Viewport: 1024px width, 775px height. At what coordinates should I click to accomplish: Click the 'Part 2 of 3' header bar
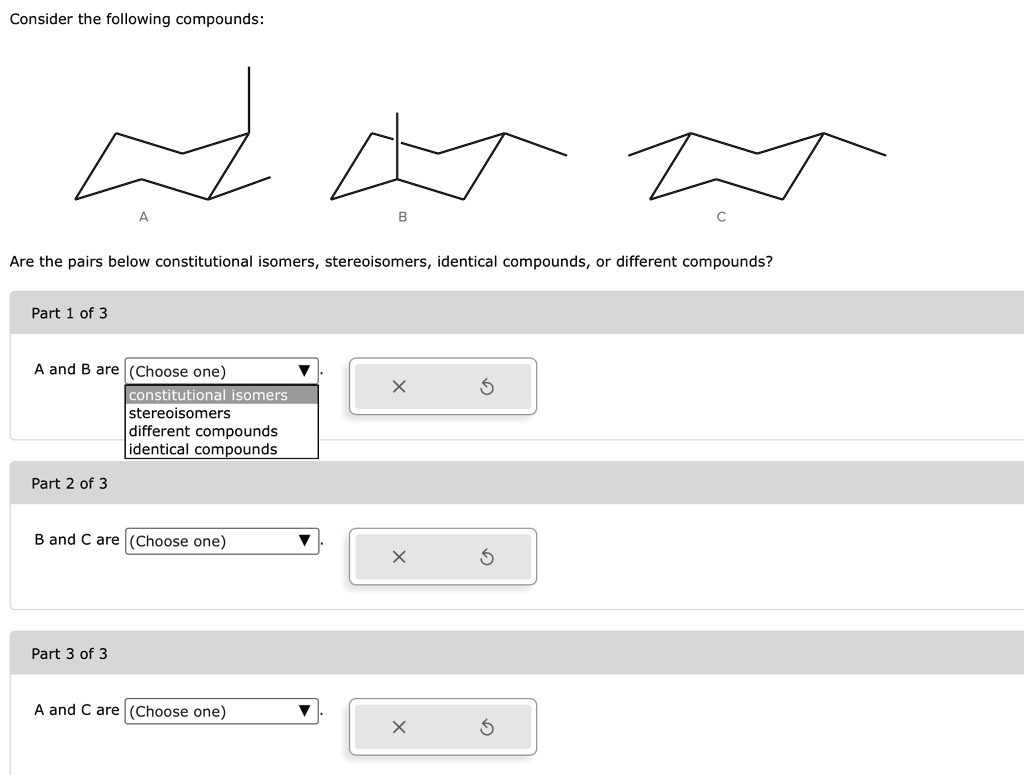click(x=69, y=482)
